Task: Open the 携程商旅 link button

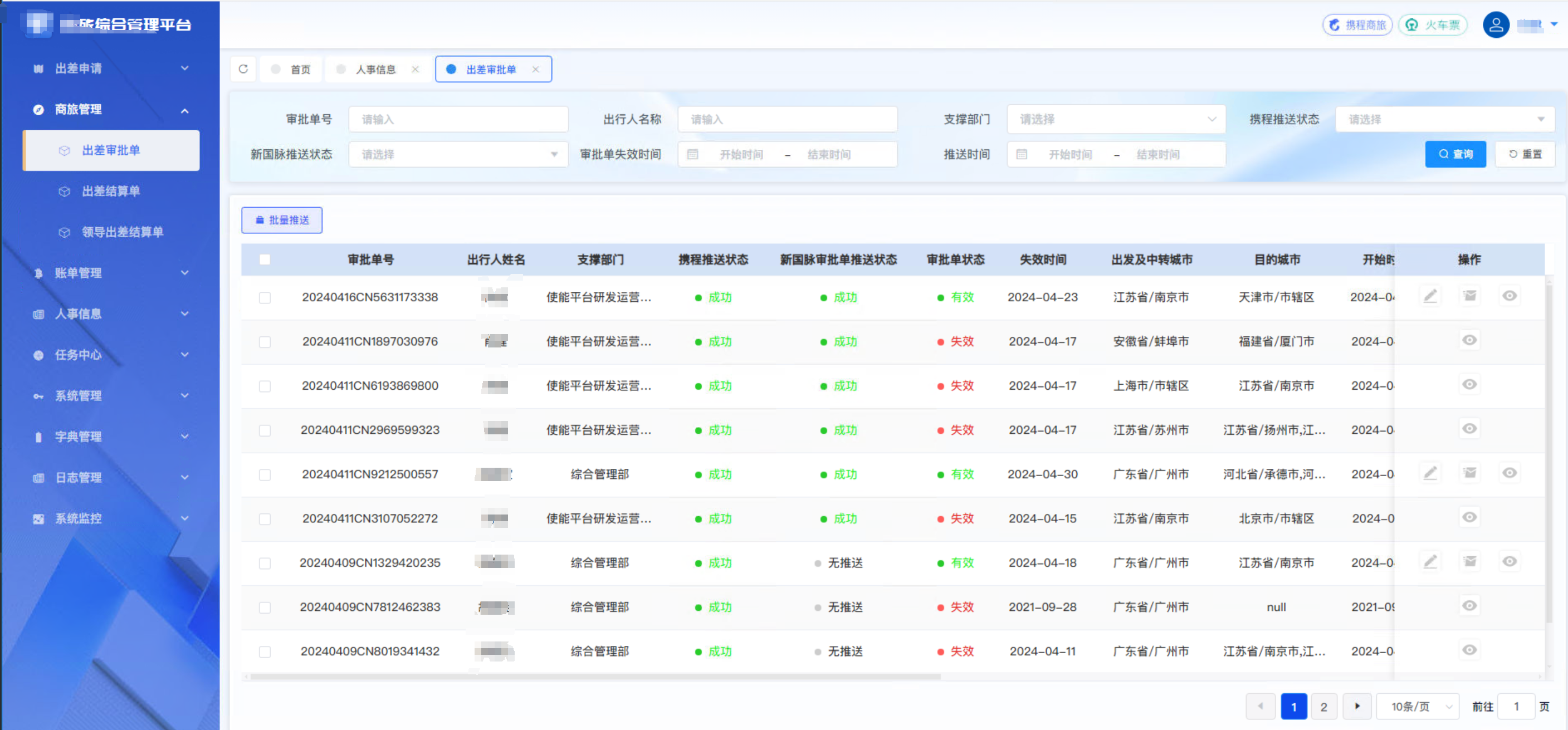Action: 1357,25
